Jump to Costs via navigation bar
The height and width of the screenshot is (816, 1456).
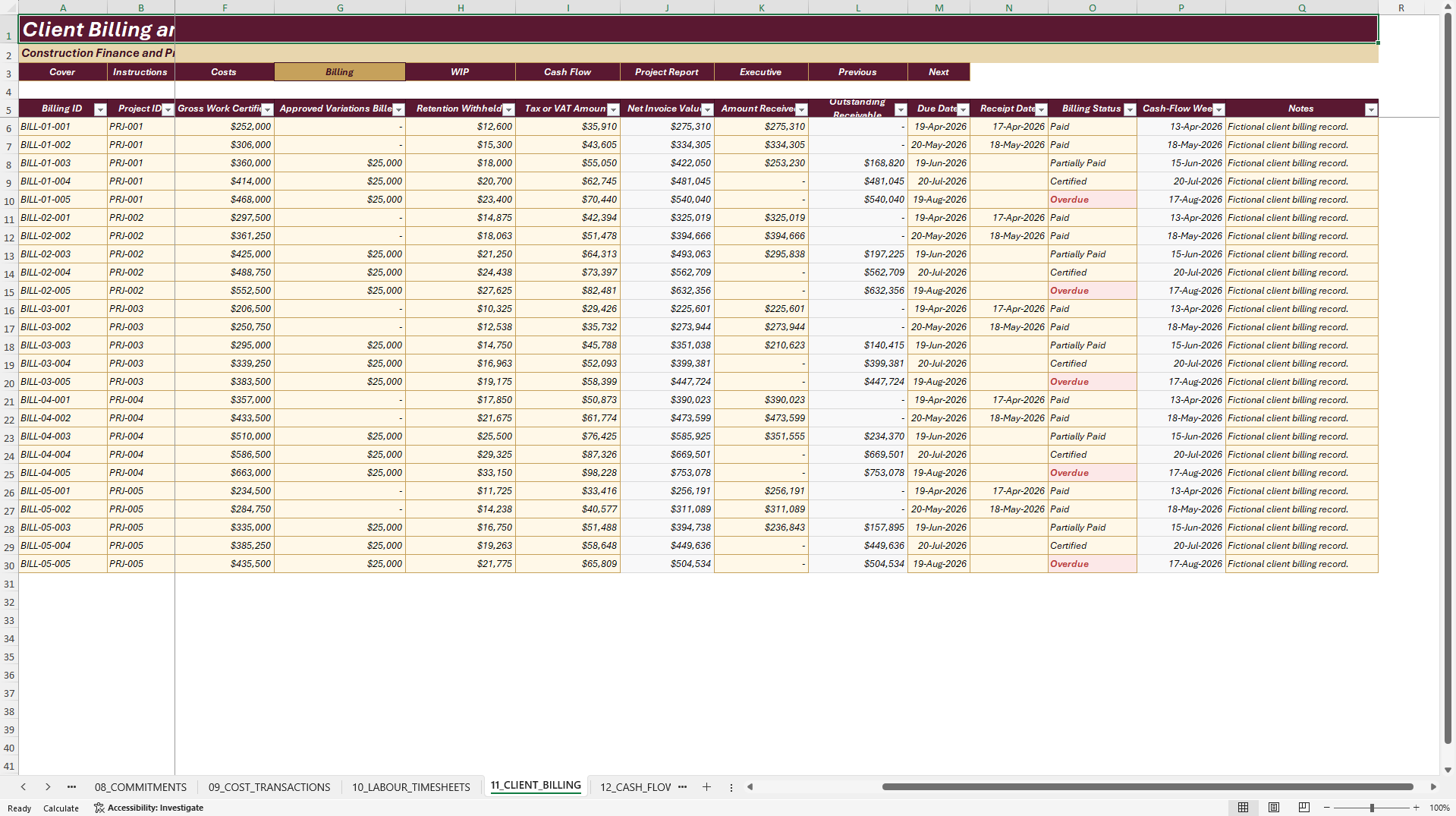tap(224, 72)
